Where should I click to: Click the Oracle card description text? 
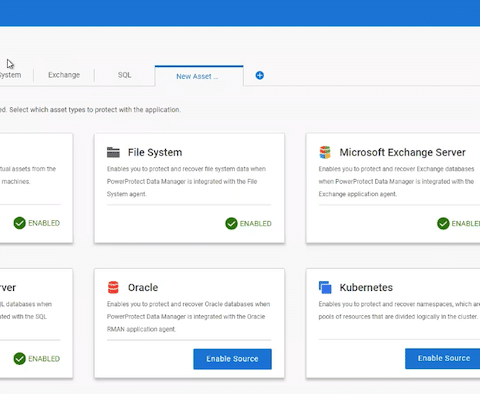point(189,317)
